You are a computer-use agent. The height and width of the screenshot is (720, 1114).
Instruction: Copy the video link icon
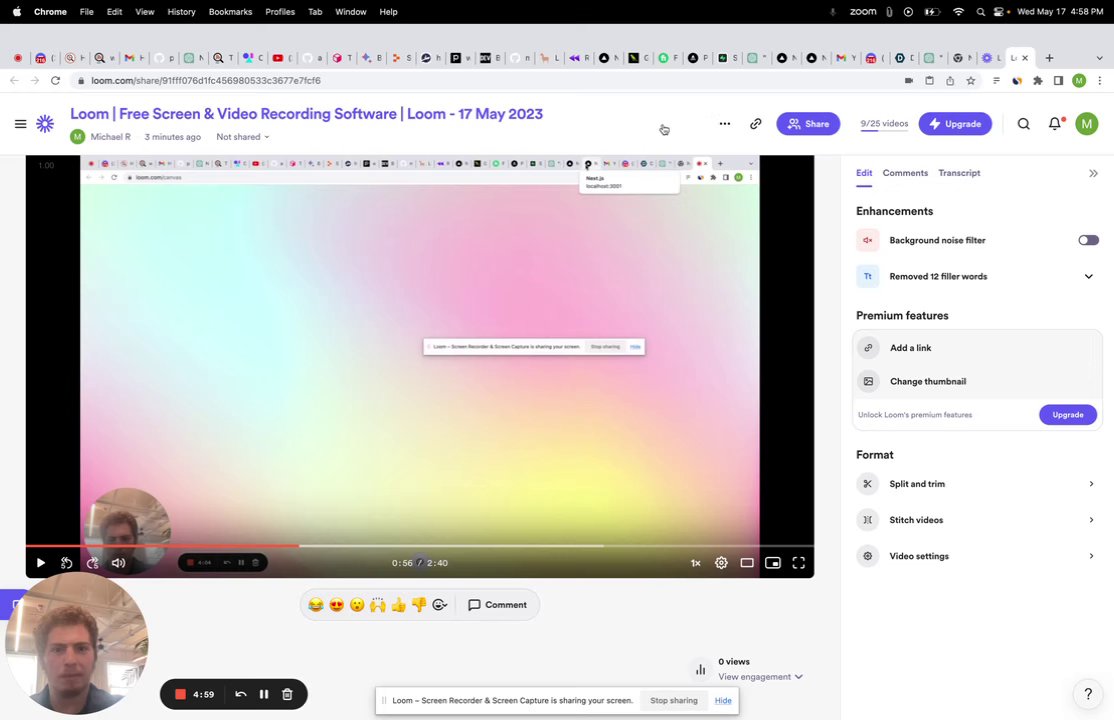pos(755,124)
